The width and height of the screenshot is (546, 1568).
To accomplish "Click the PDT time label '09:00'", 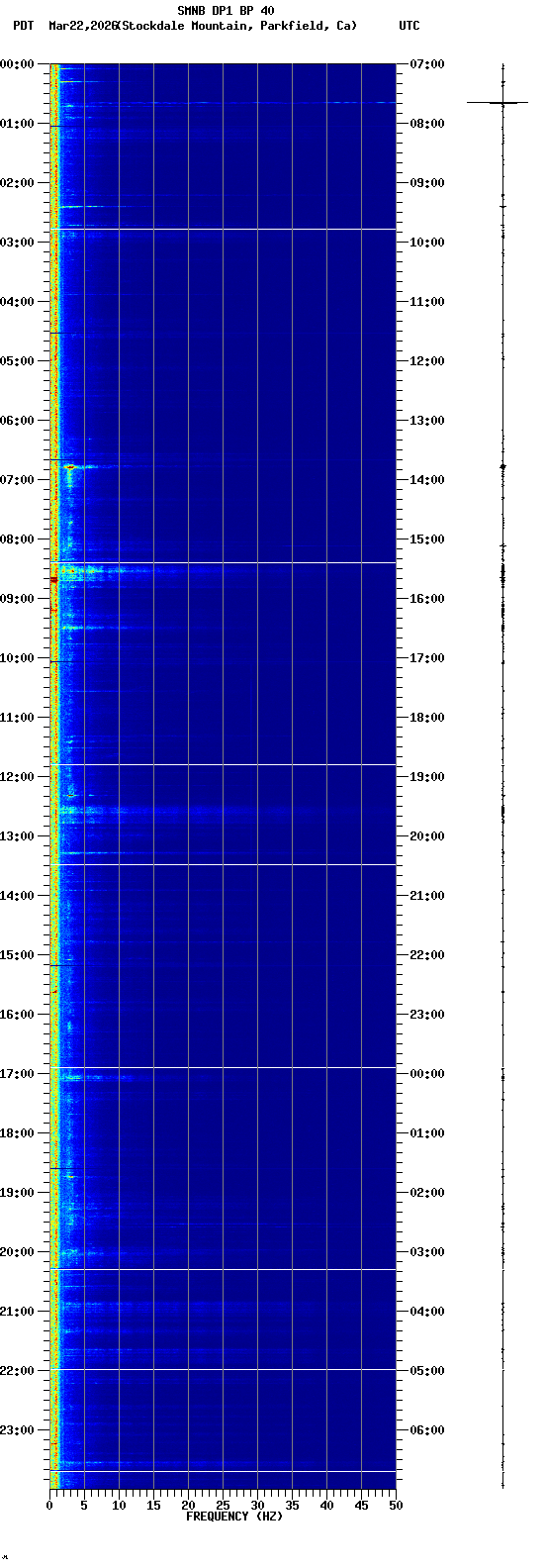I will (x=17, y=599).
